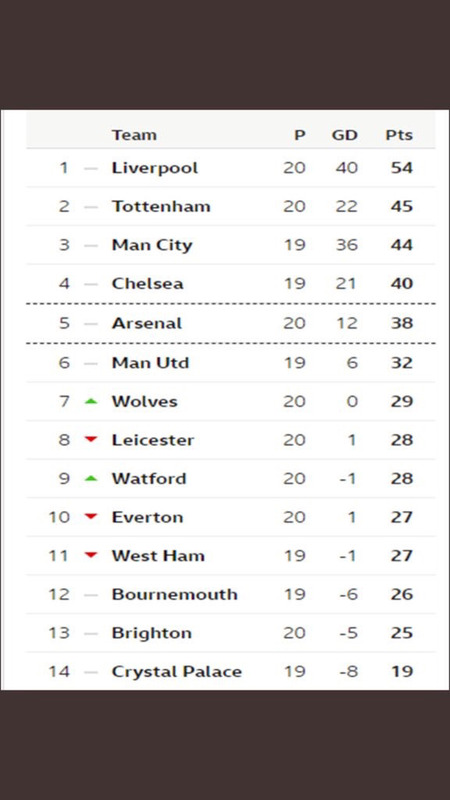The image size is (450, 800).
Task: Click the no-change dash beside Crystal Palace
Action: coord(91,672)
